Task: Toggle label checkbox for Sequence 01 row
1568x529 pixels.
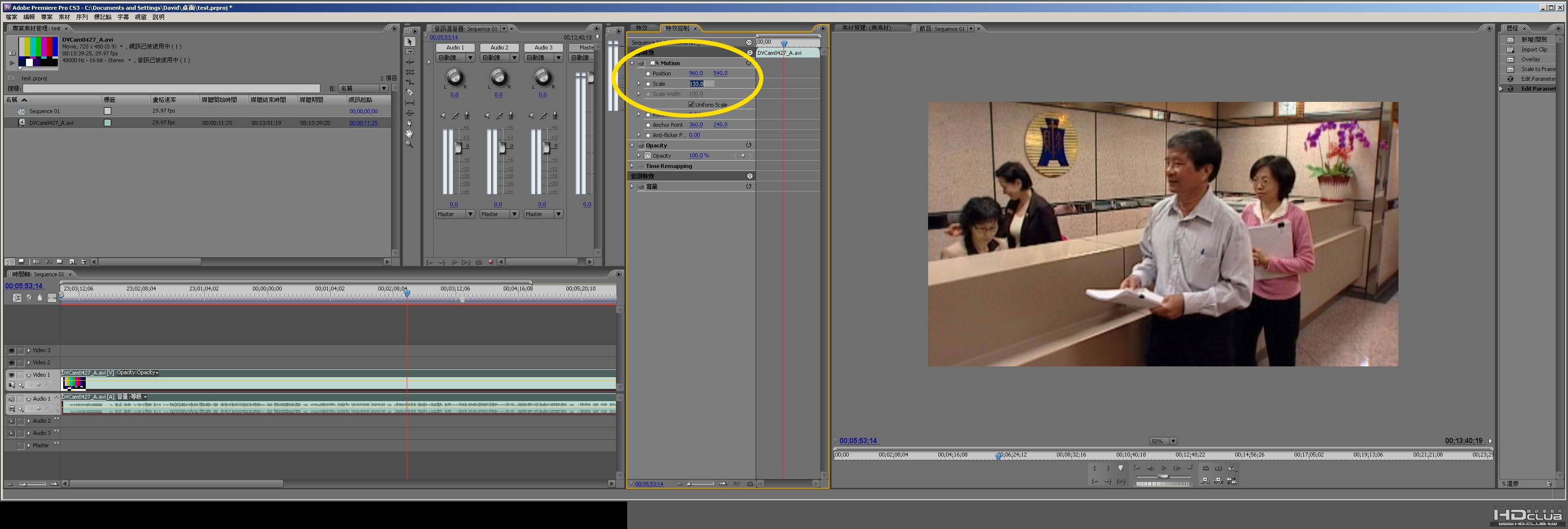Action: tap(108, 111)
